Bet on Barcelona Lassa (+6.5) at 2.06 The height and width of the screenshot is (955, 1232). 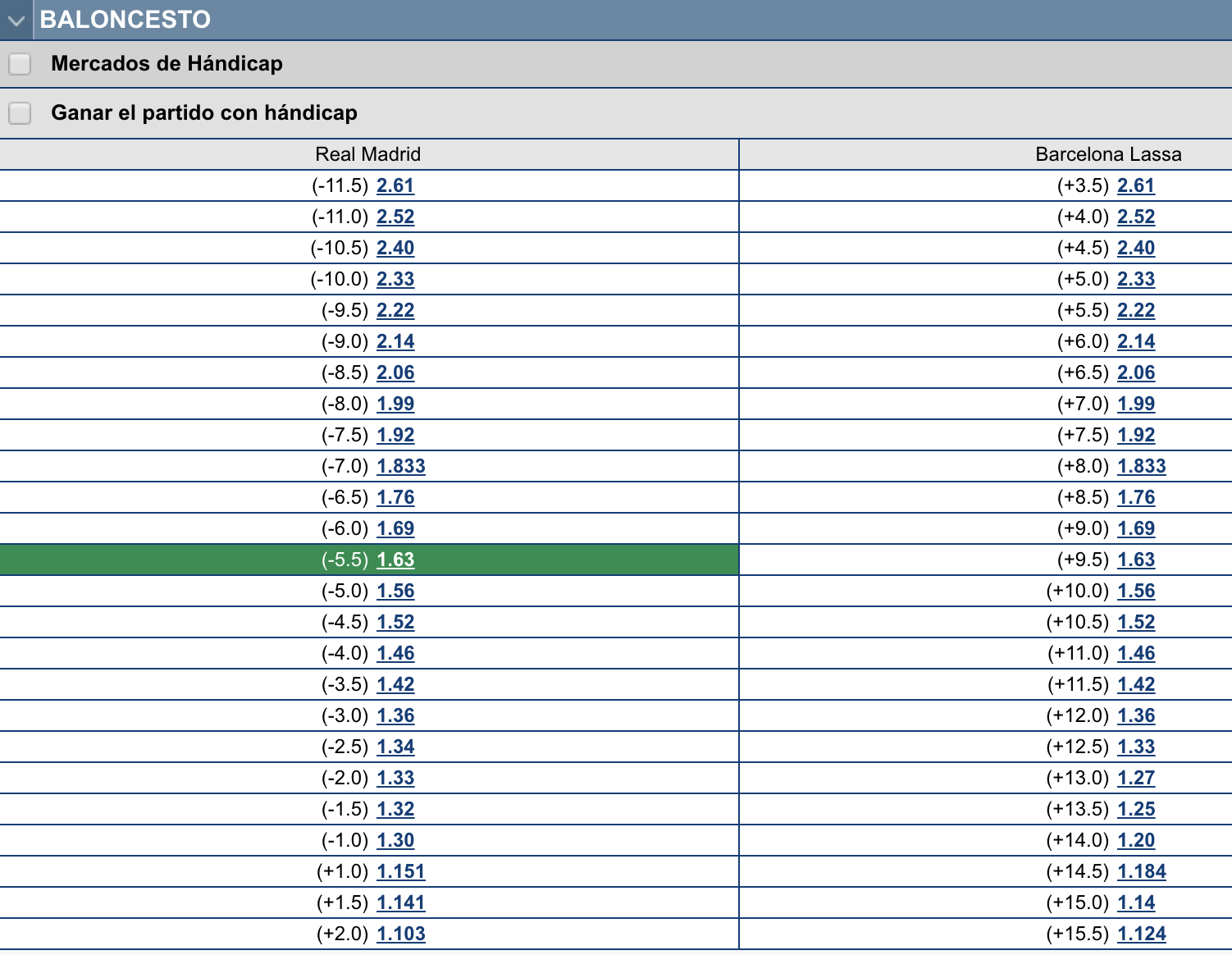[x=1136, y=372]
